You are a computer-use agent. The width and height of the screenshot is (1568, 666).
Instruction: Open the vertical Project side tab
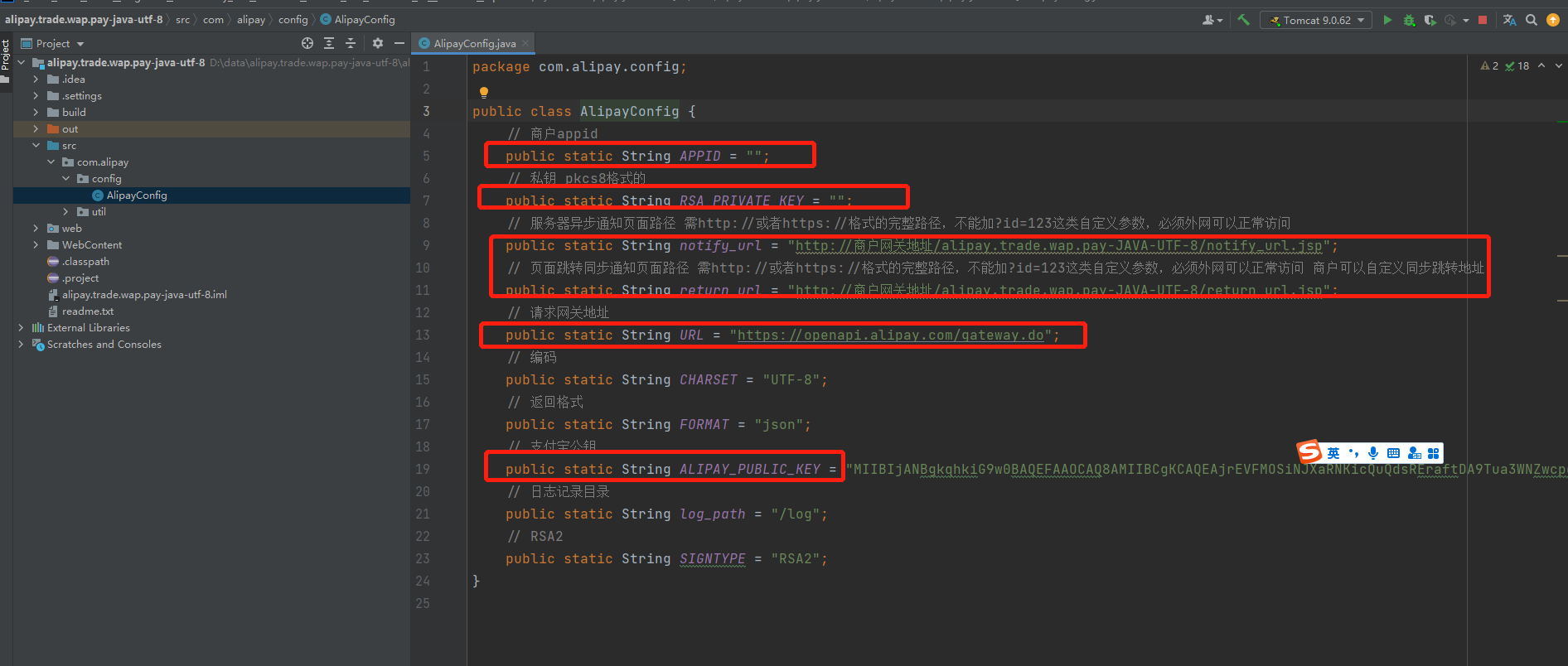click(6, 60)
